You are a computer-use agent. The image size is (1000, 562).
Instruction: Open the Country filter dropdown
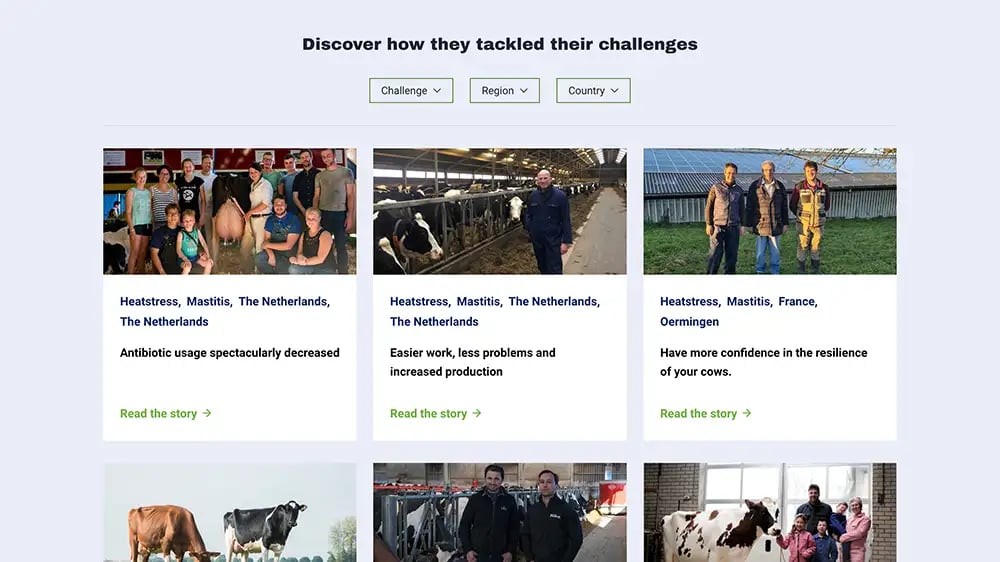tap(592, 91)
